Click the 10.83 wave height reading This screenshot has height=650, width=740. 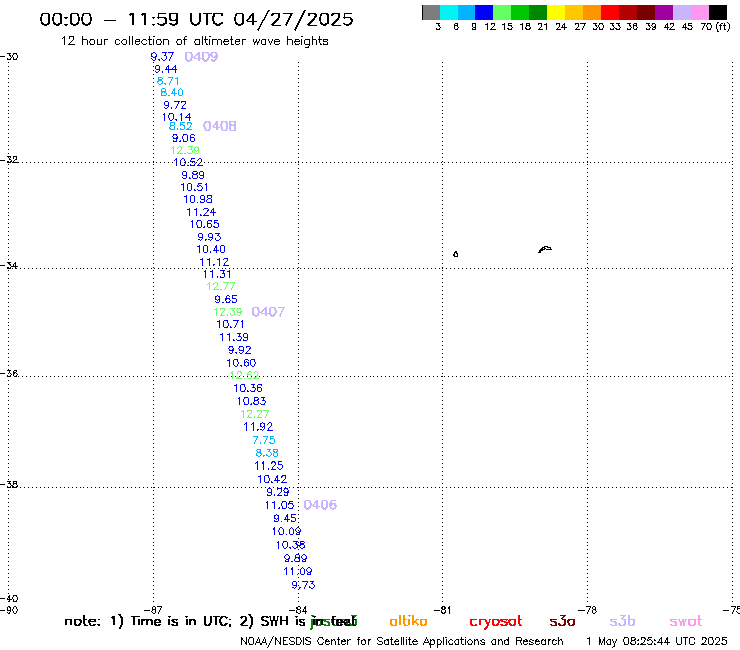252,401
